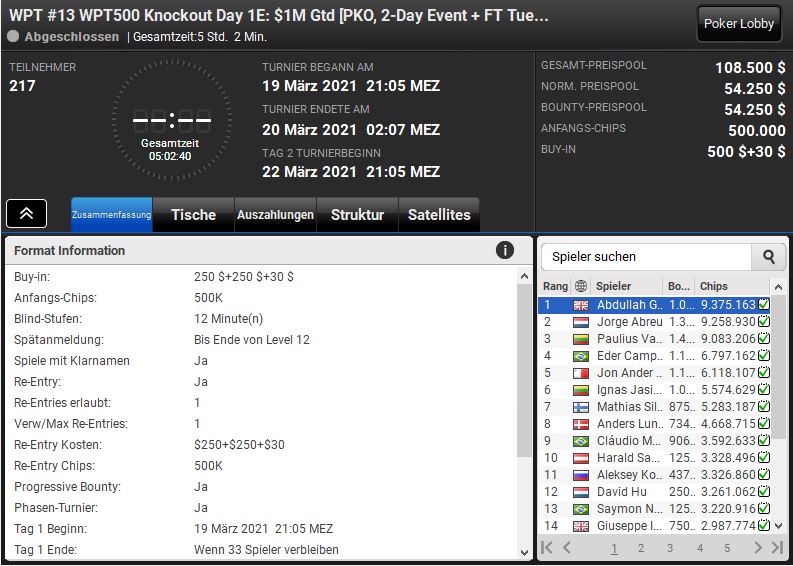The image size is (793, 566).
Task: Go to previous page of player list
Action: point(566,548)
